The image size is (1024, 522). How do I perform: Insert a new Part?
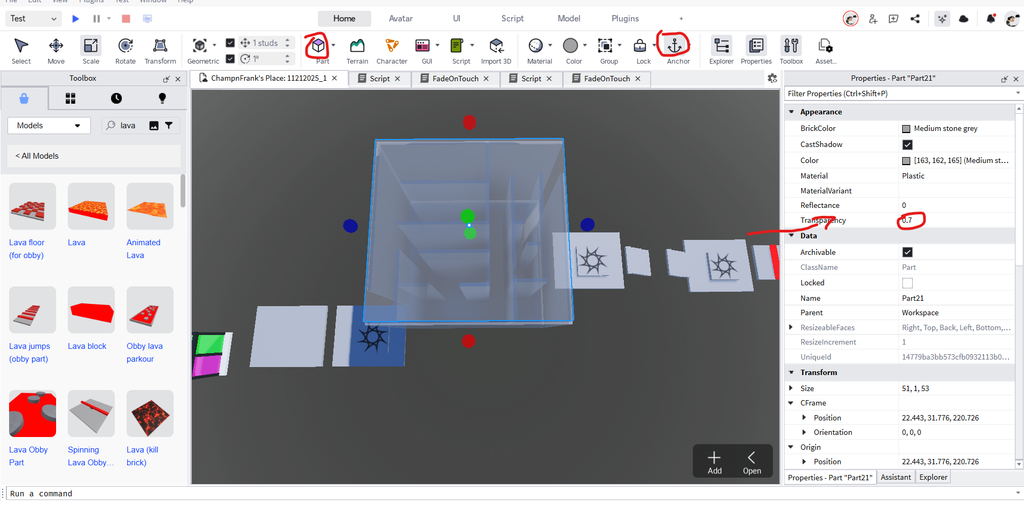coord(318,46)
